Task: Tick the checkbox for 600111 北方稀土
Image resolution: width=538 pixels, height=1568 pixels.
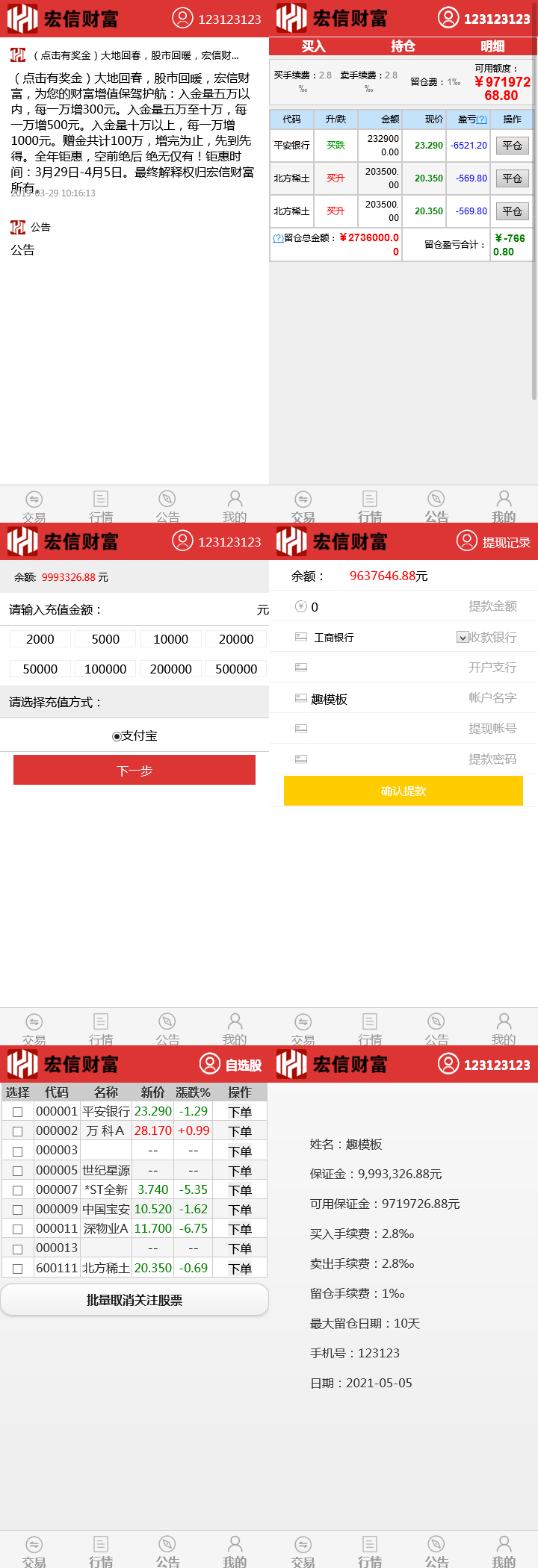Action: coord(18,1268)
